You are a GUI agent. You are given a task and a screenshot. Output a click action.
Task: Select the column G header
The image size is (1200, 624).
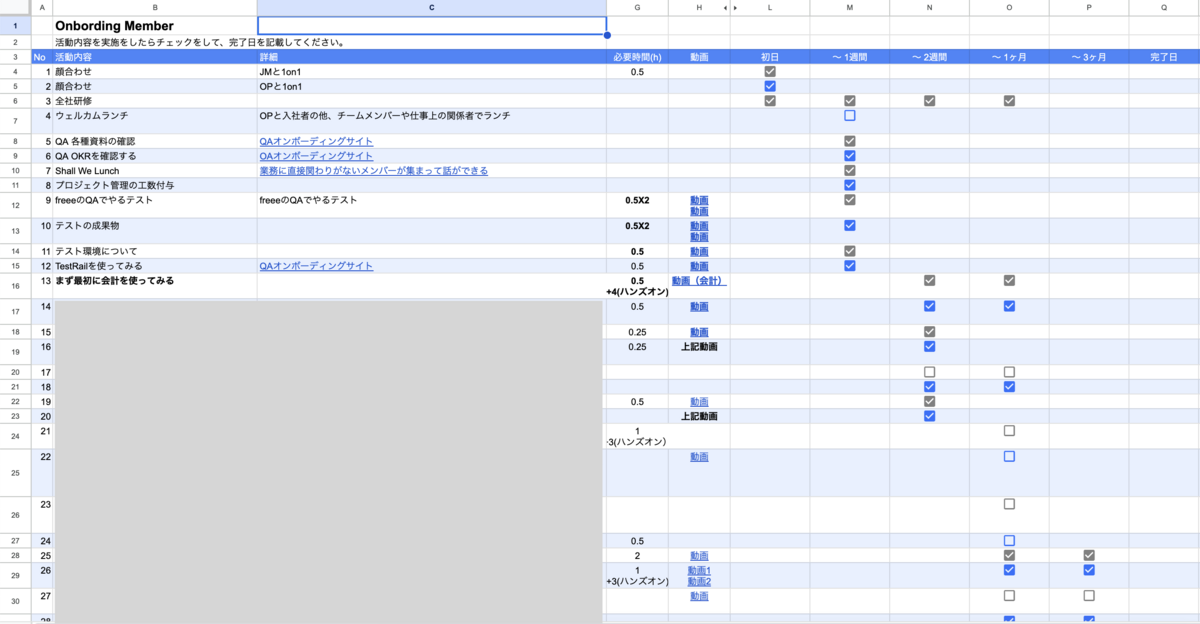(637, 7)
